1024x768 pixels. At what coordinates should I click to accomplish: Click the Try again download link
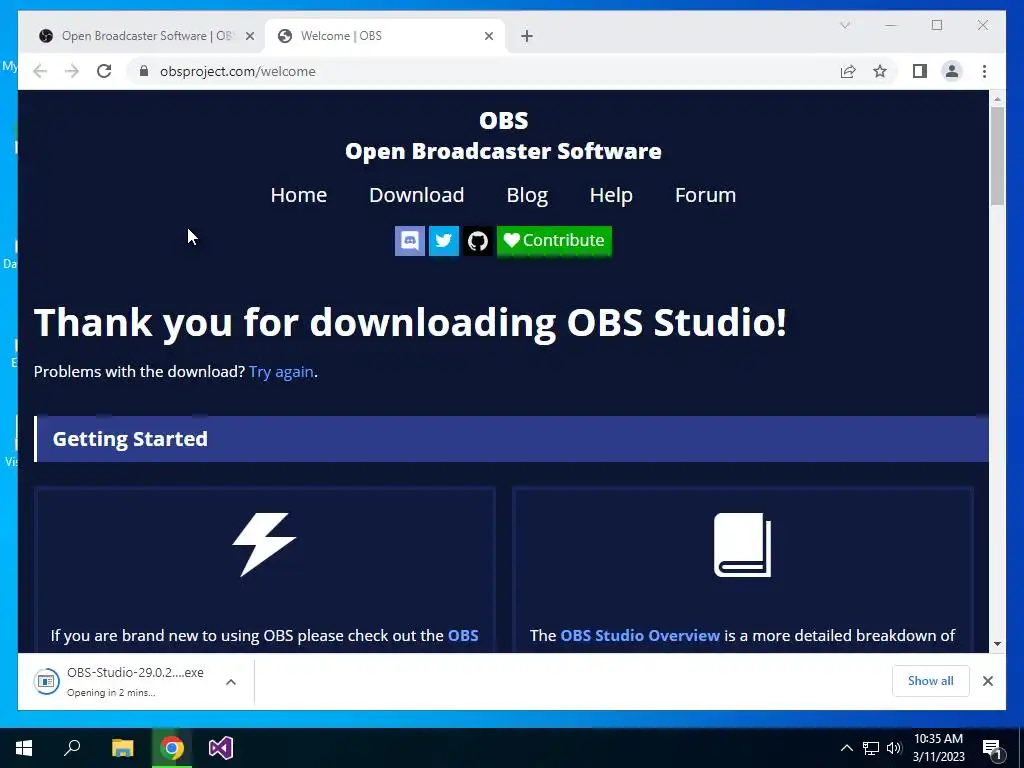click(281, 372)
